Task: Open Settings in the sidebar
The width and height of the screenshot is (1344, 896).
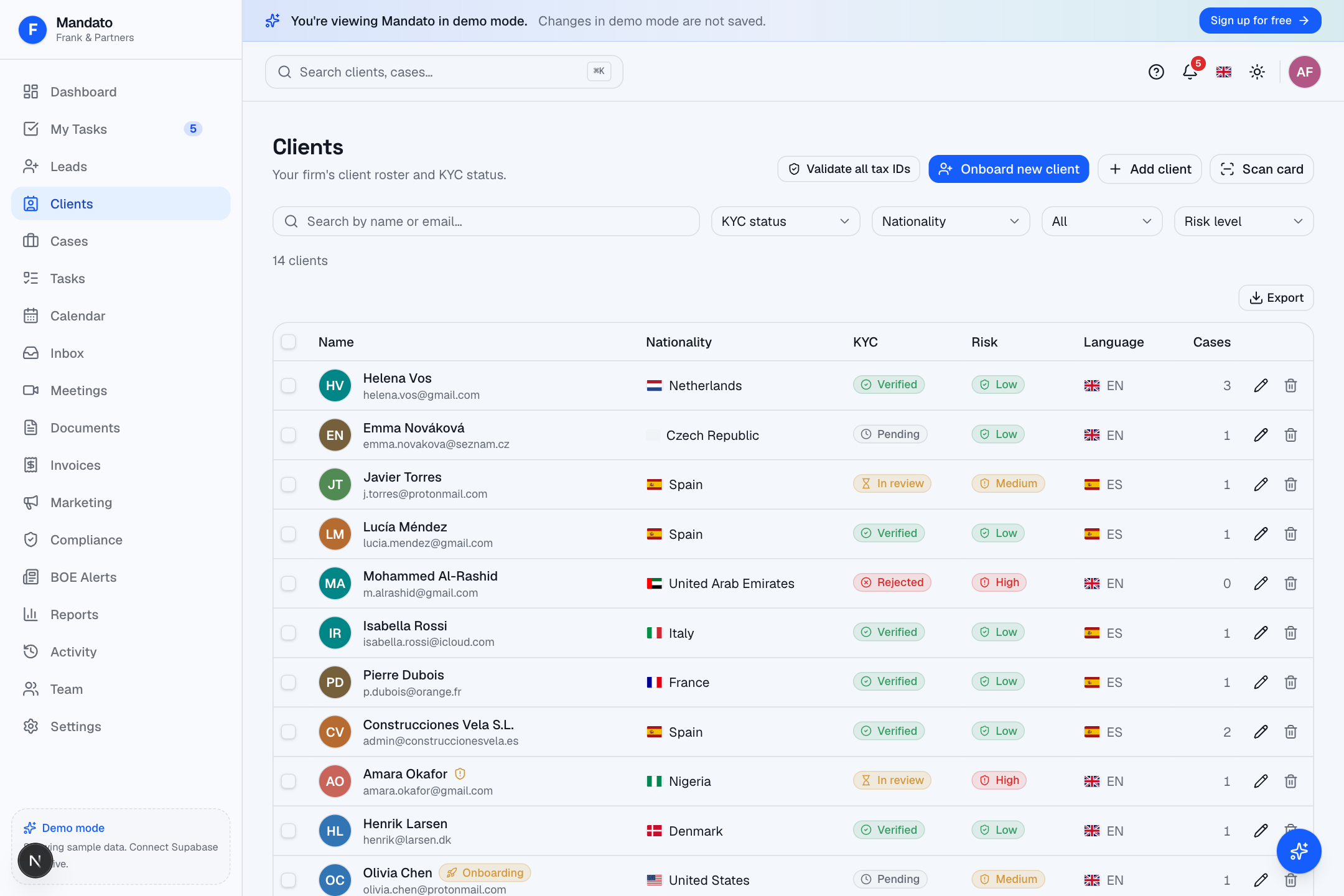Action: pyautogui.click(x=121, y=726)
